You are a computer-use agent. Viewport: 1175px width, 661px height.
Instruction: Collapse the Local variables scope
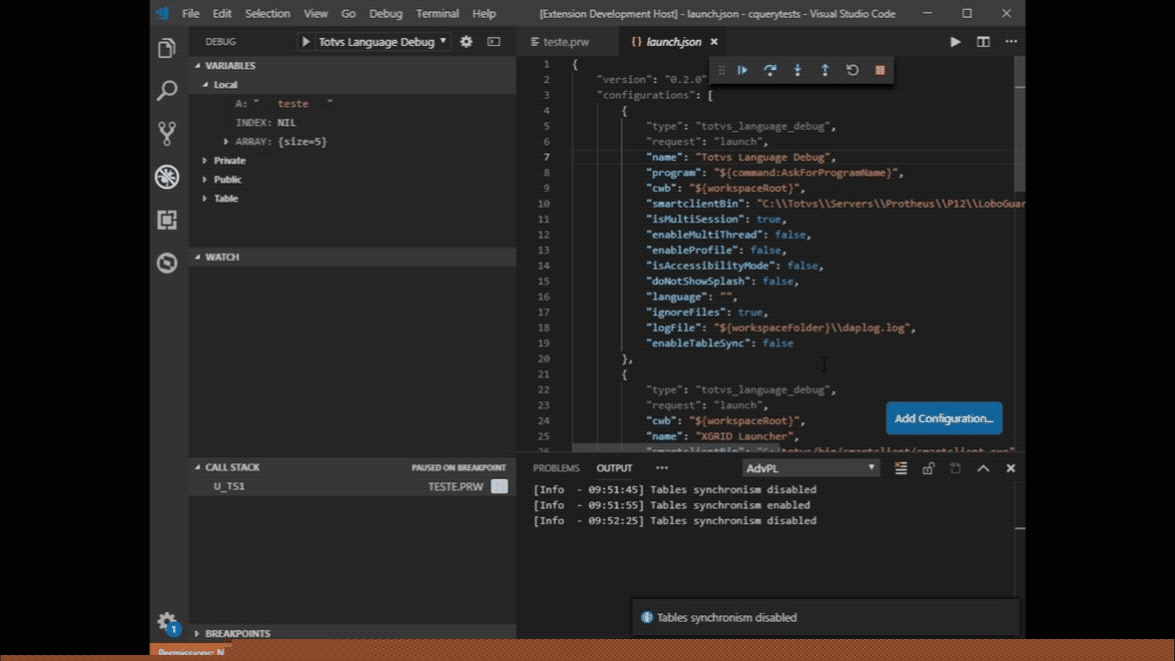click(x=352, y=85)
